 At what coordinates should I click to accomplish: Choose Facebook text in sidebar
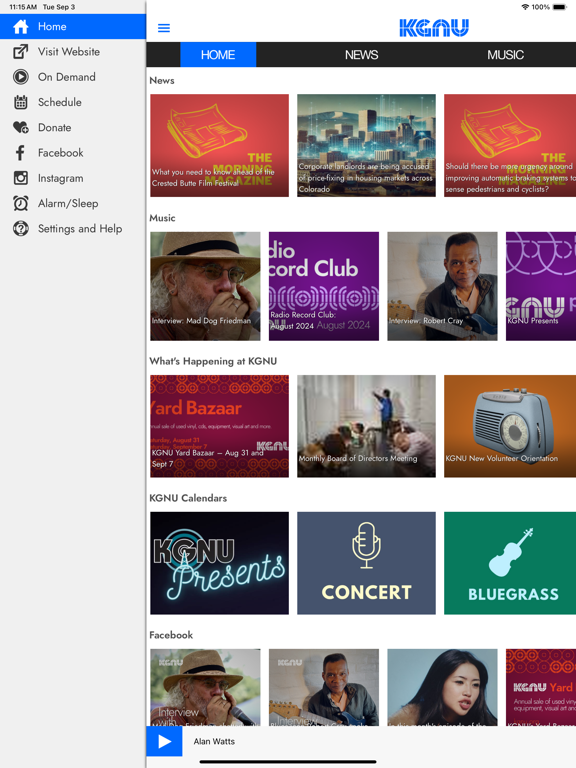coord(61,153)
